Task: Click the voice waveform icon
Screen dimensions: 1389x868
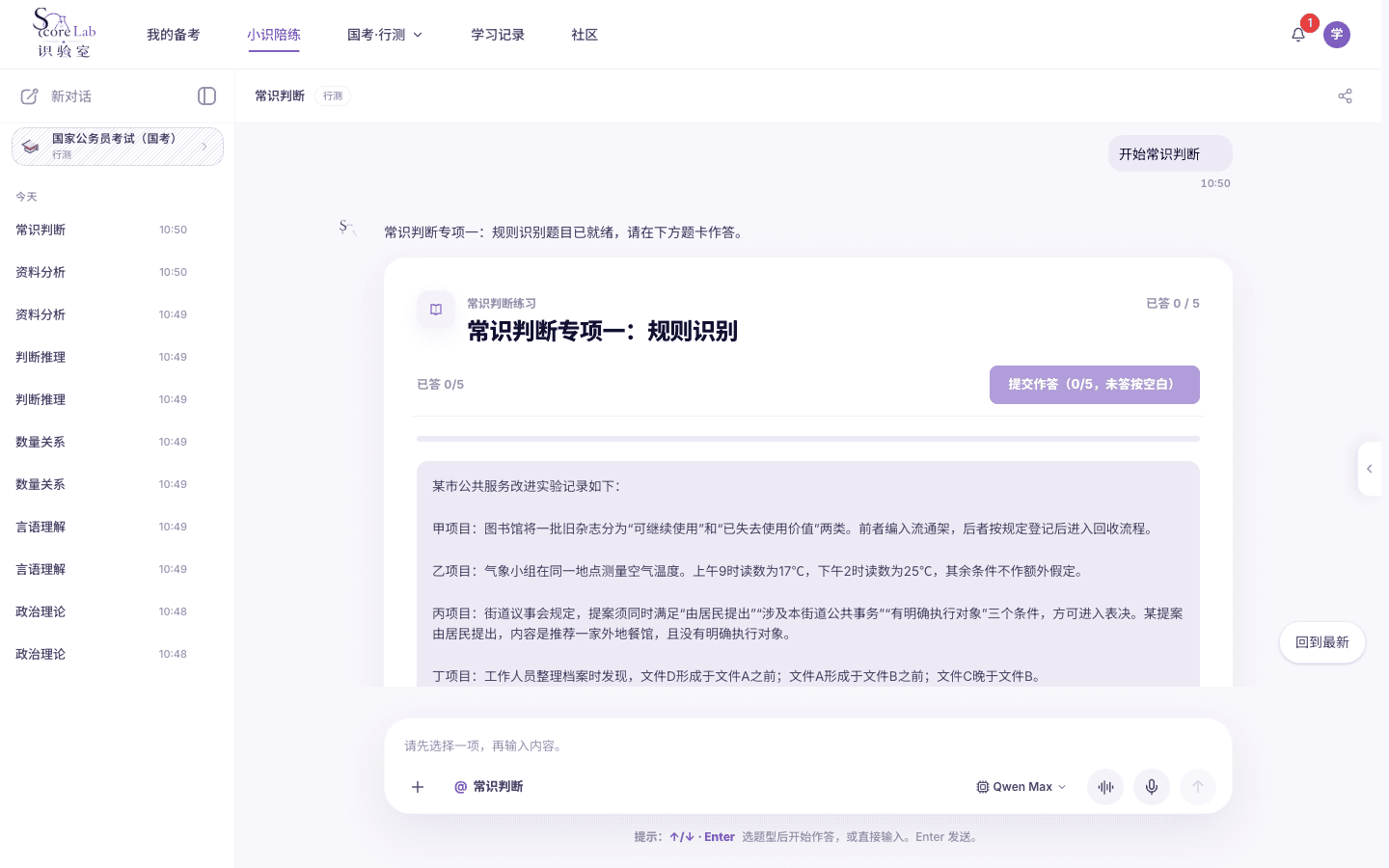Action: pos(1105,787)
